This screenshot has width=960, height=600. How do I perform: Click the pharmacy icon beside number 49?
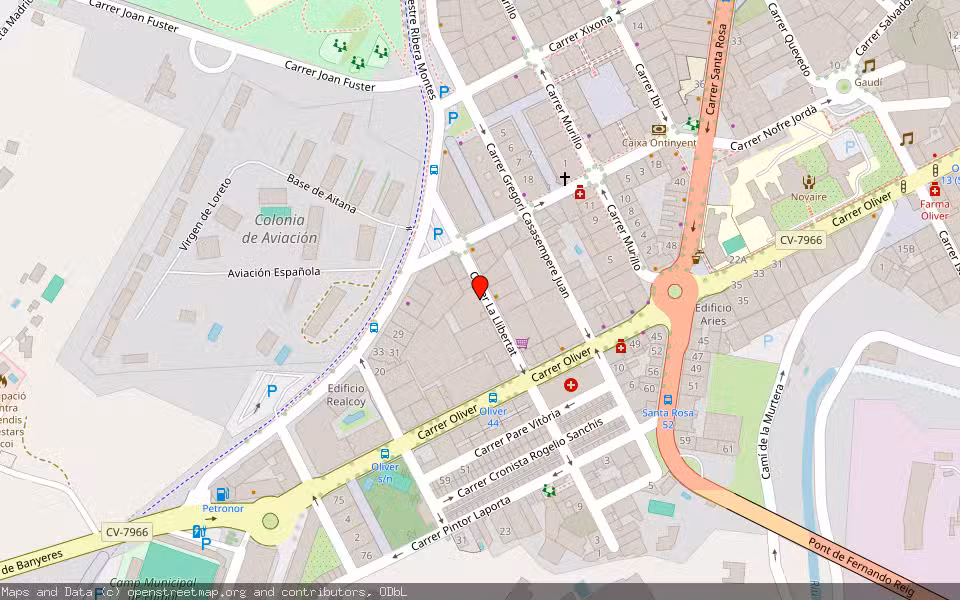(x=621, y=346)
